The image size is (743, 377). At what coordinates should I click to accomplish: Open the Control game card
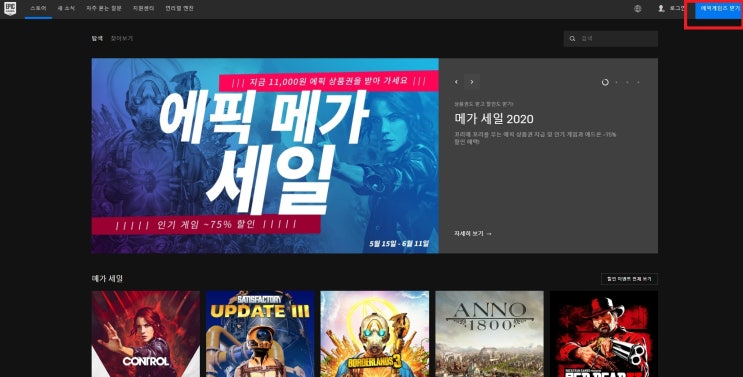click(x=146, y=334)
